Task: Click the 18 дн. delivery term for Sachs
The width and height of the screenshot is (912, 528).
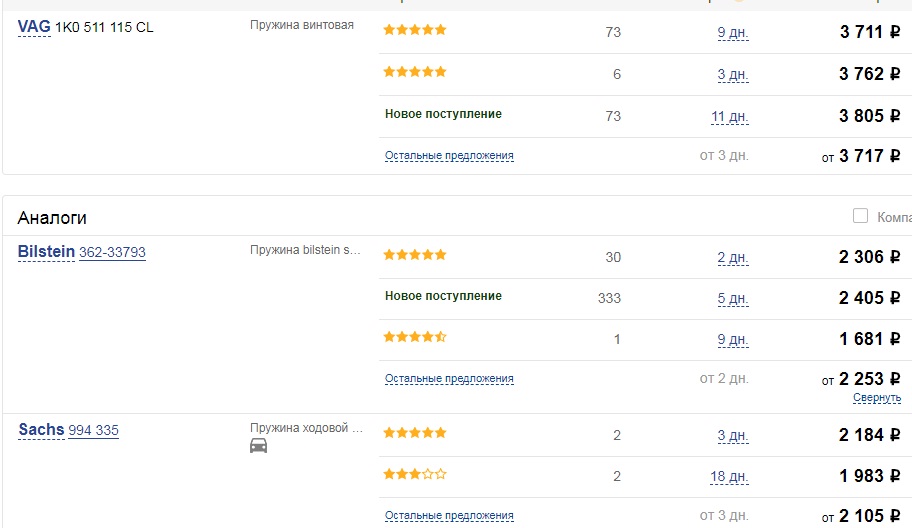Action: (729, 477)
